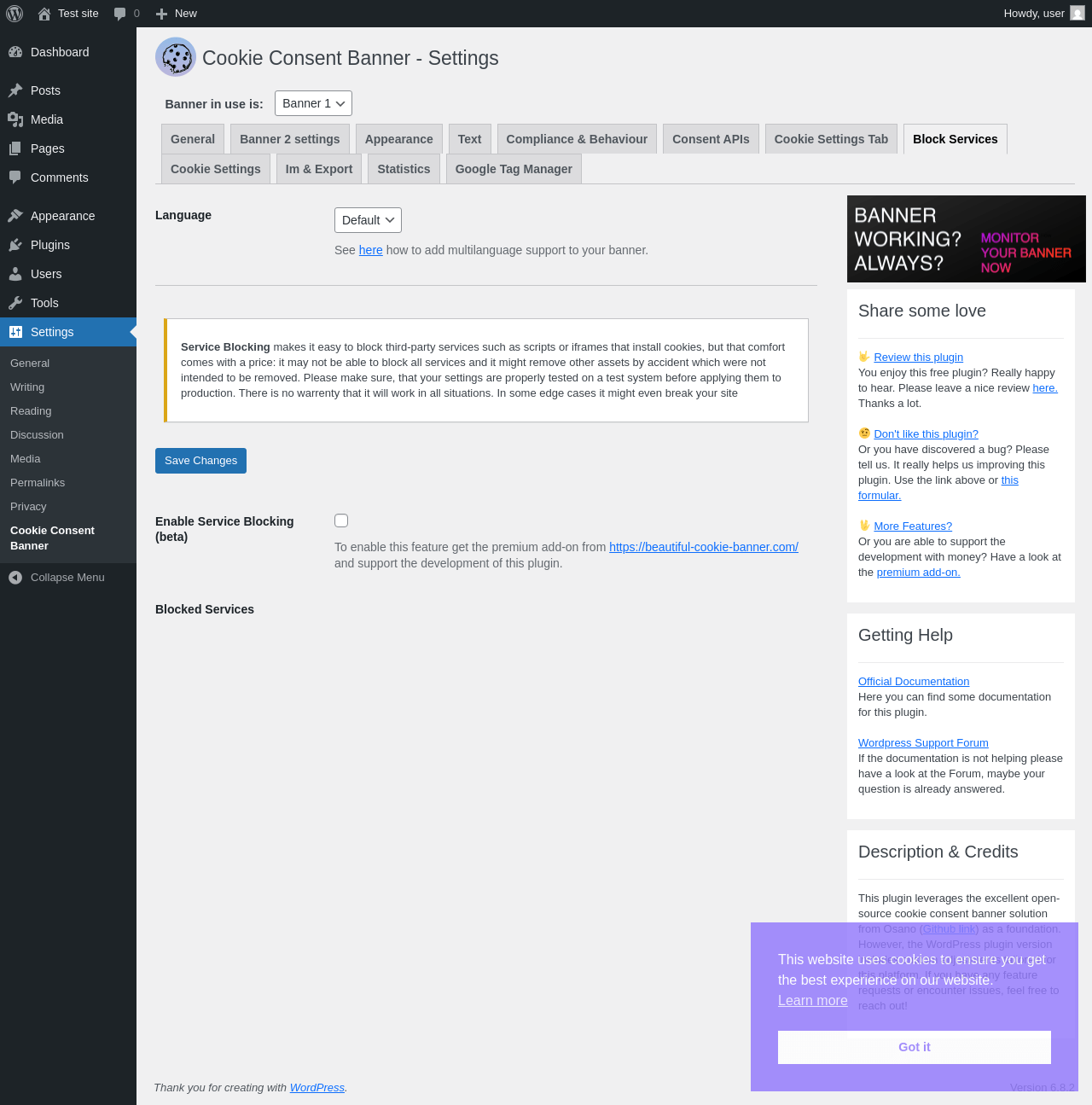This screenshot has width=1092, height=1105.
Task: Click the Collapse Menu arrow icon
Action: [x=15, y=578]
